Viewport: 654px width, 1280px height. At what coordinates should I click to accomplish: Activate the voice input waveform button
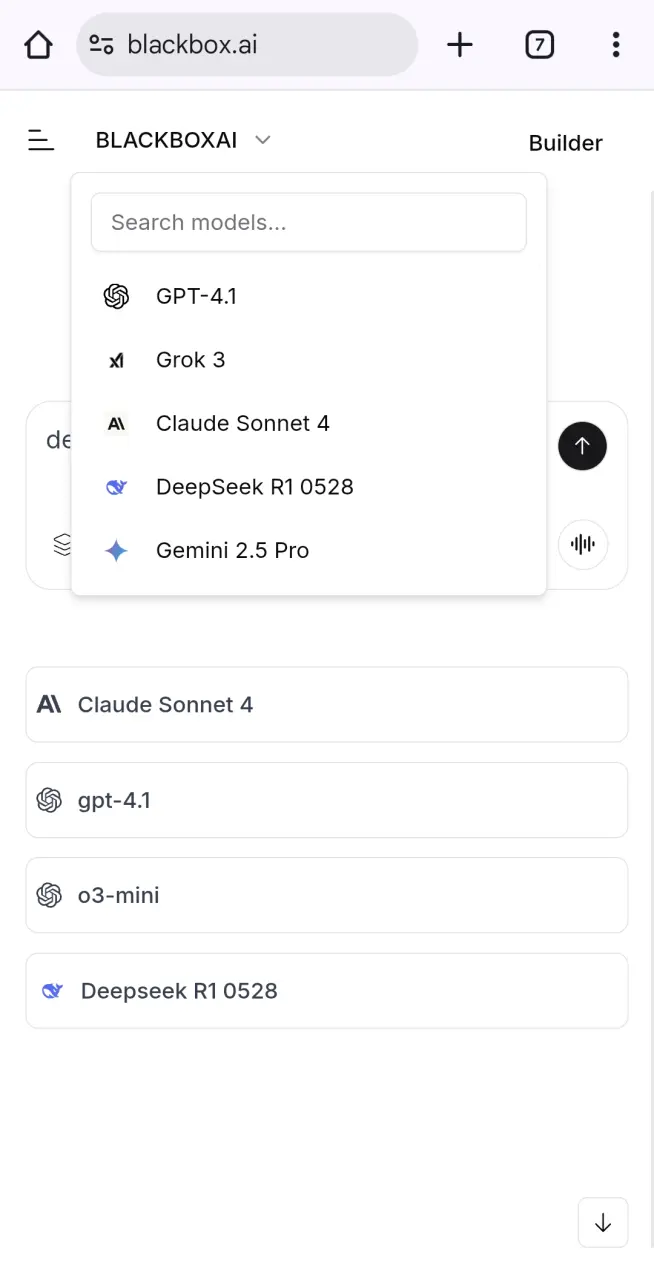(x=582, y=545)
